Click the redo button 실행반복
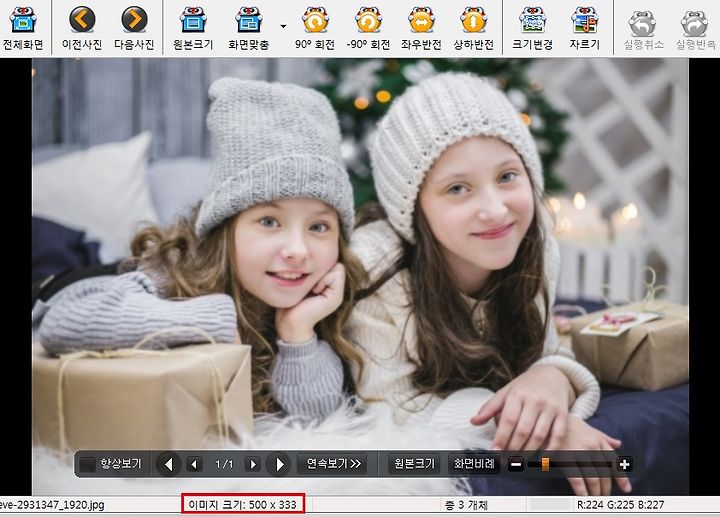This screenshot has height=517, width=720. 695,28
